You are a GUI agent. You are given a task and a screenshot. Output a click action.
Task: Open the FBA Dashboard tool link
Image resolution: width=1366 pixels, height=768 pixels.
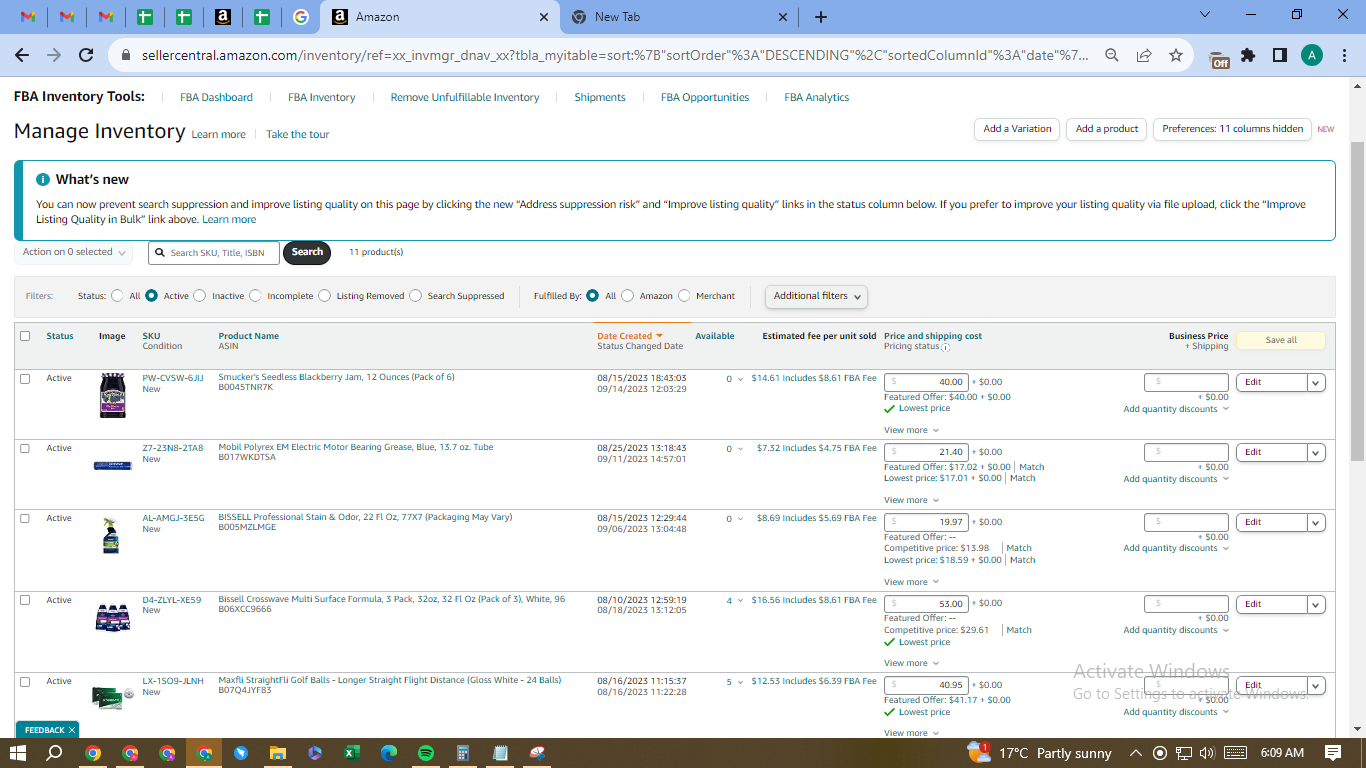216,98
